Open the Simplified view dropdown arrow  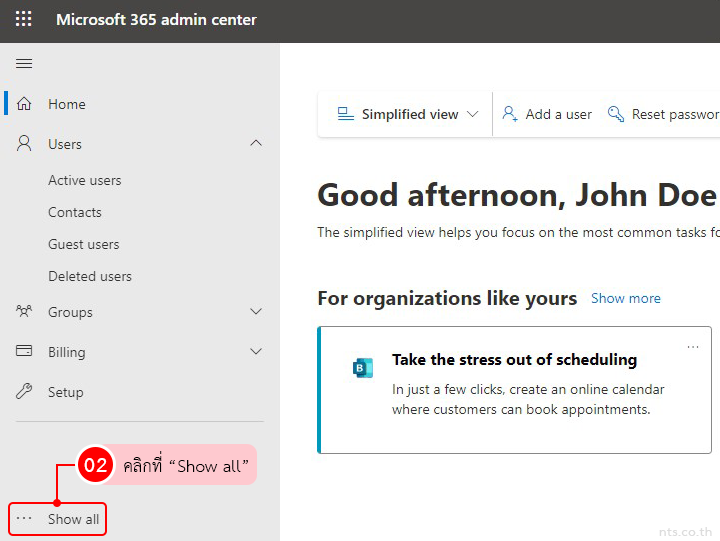pos(472,114)
